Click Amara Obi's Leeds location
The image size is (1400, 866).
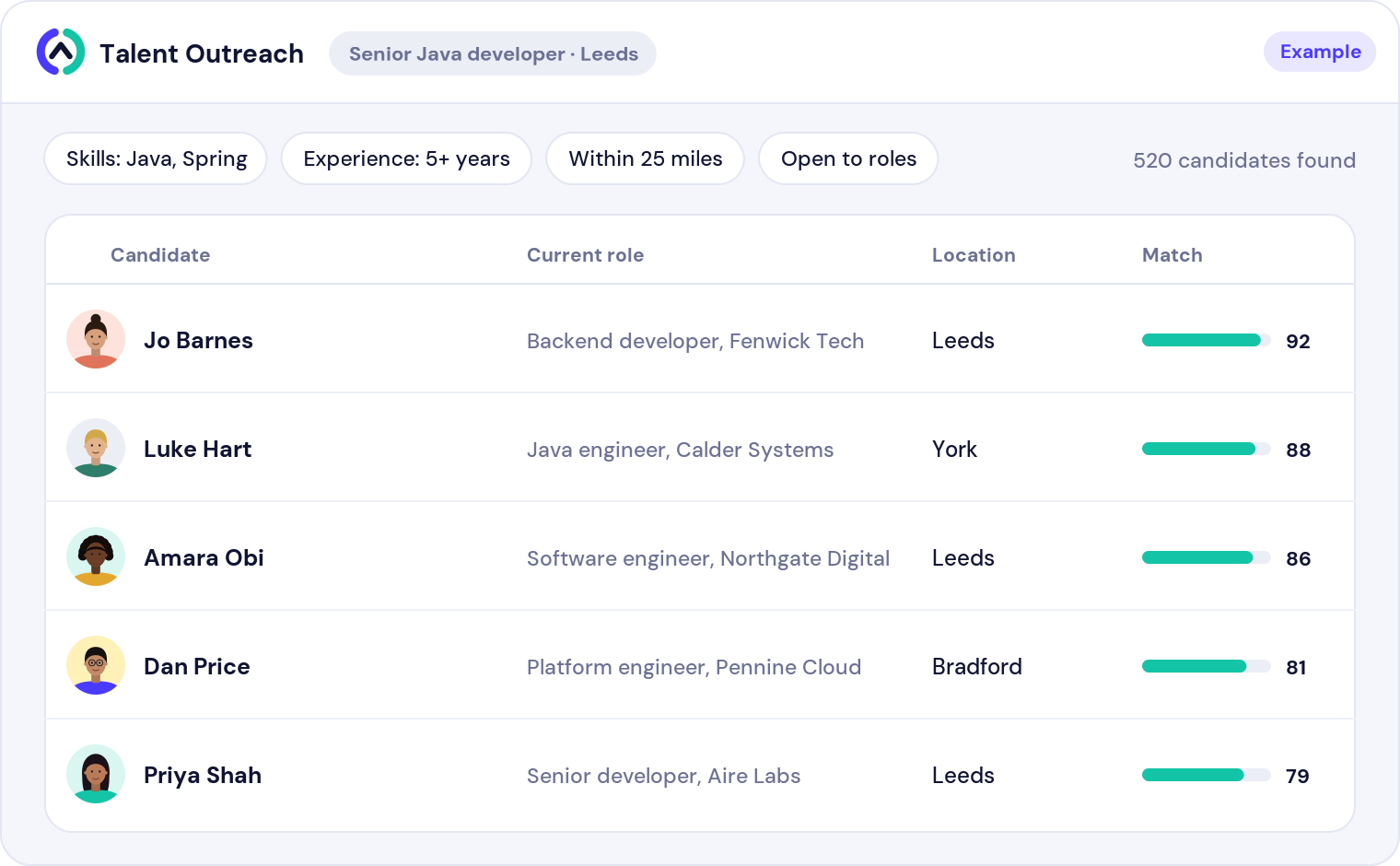[x=962, y=557]
